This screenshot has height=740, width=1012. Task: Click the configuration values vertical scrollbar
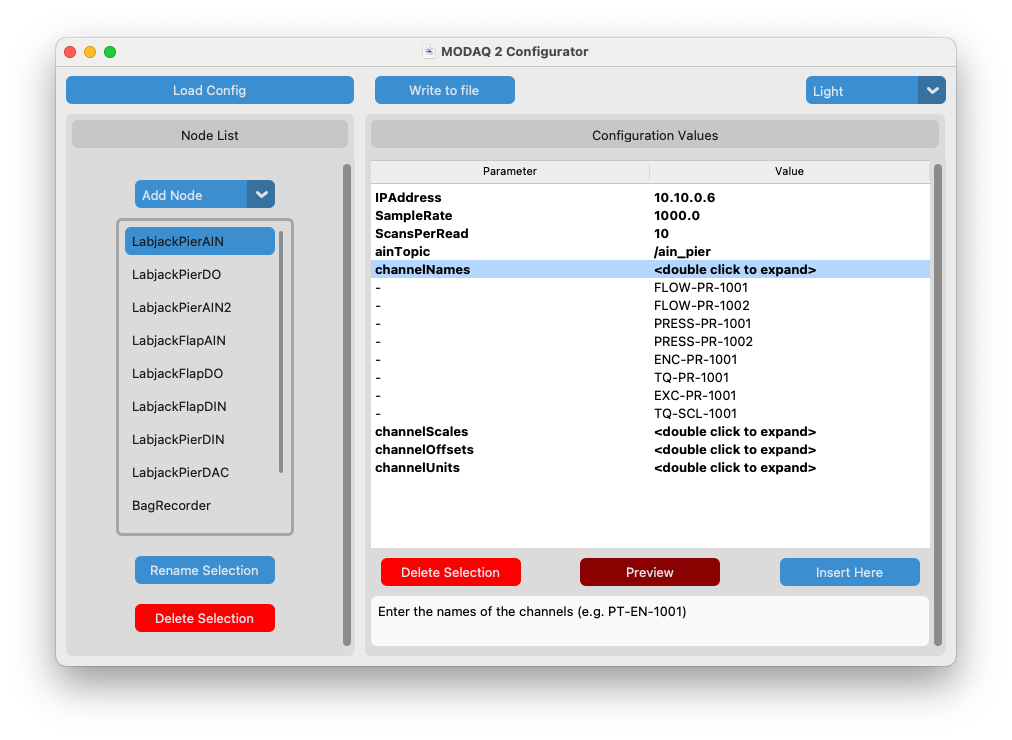tap(938, 400)
